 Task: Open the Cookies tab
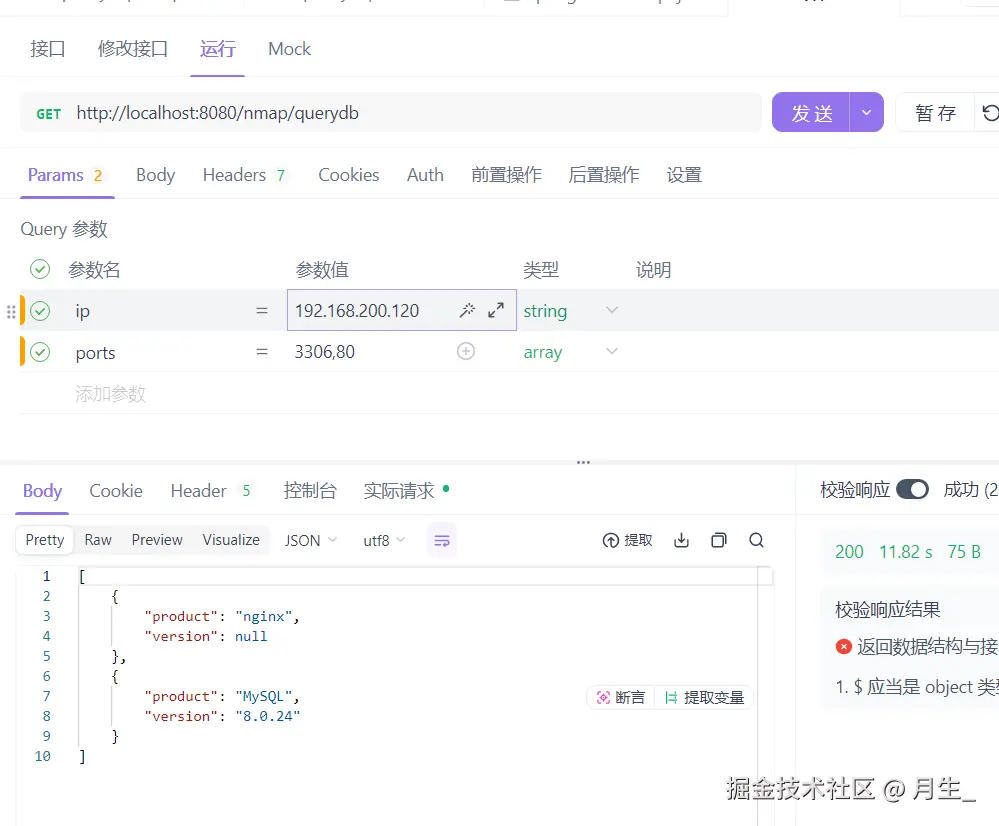point(349,175)
